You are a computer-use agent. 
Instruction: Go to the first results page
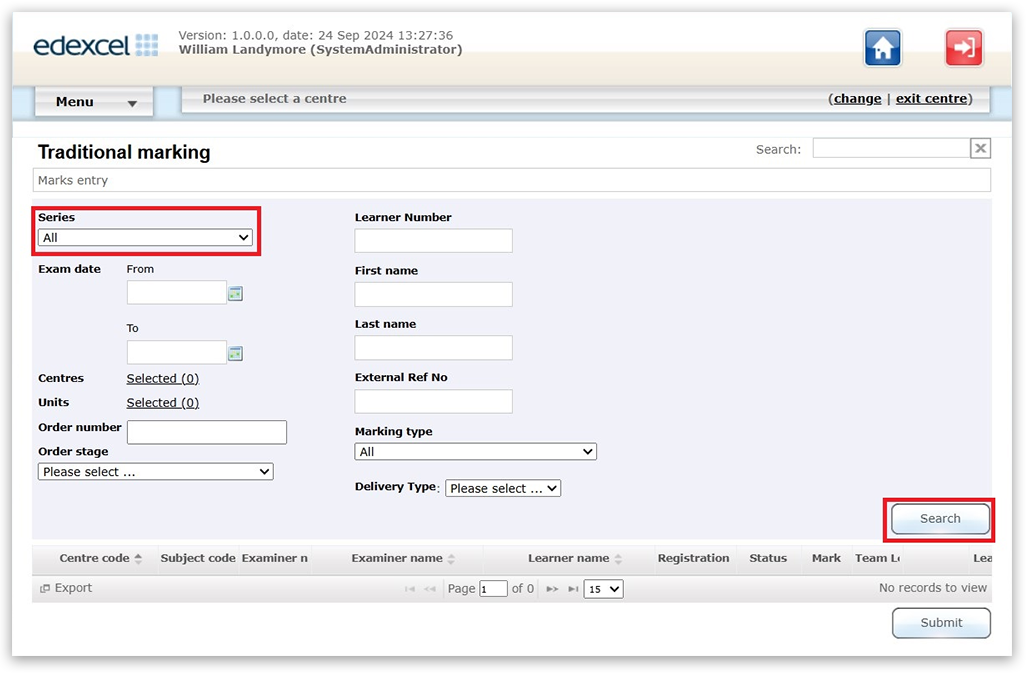pos(410,590)
